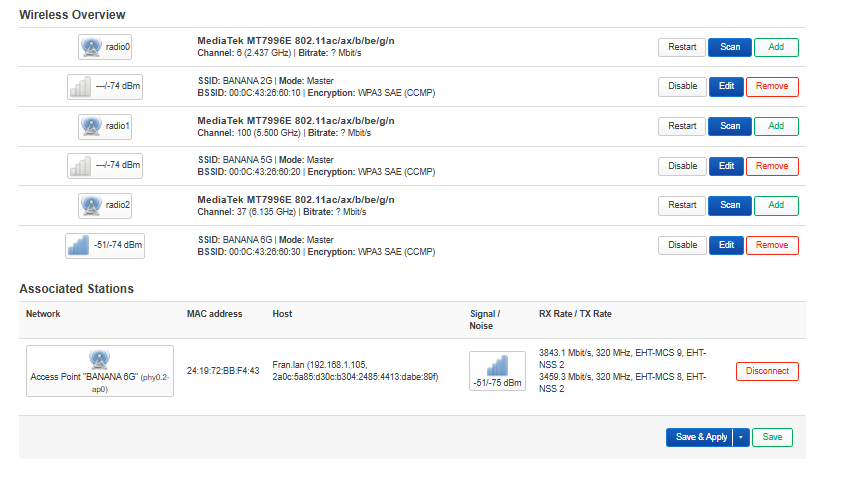The image size is (865, 488).
Task: Disconnect the Fran.lan station
Action: point(767,371)
